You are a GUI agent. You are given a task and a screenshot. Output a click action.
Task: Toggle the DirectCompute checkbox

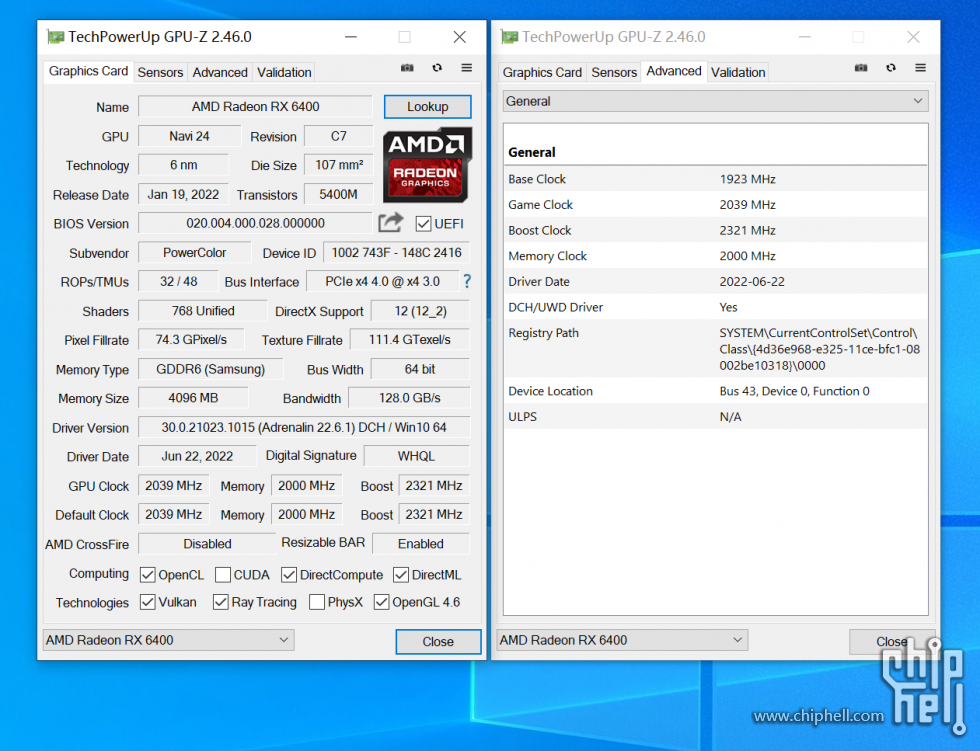click(x=289, y=574)
